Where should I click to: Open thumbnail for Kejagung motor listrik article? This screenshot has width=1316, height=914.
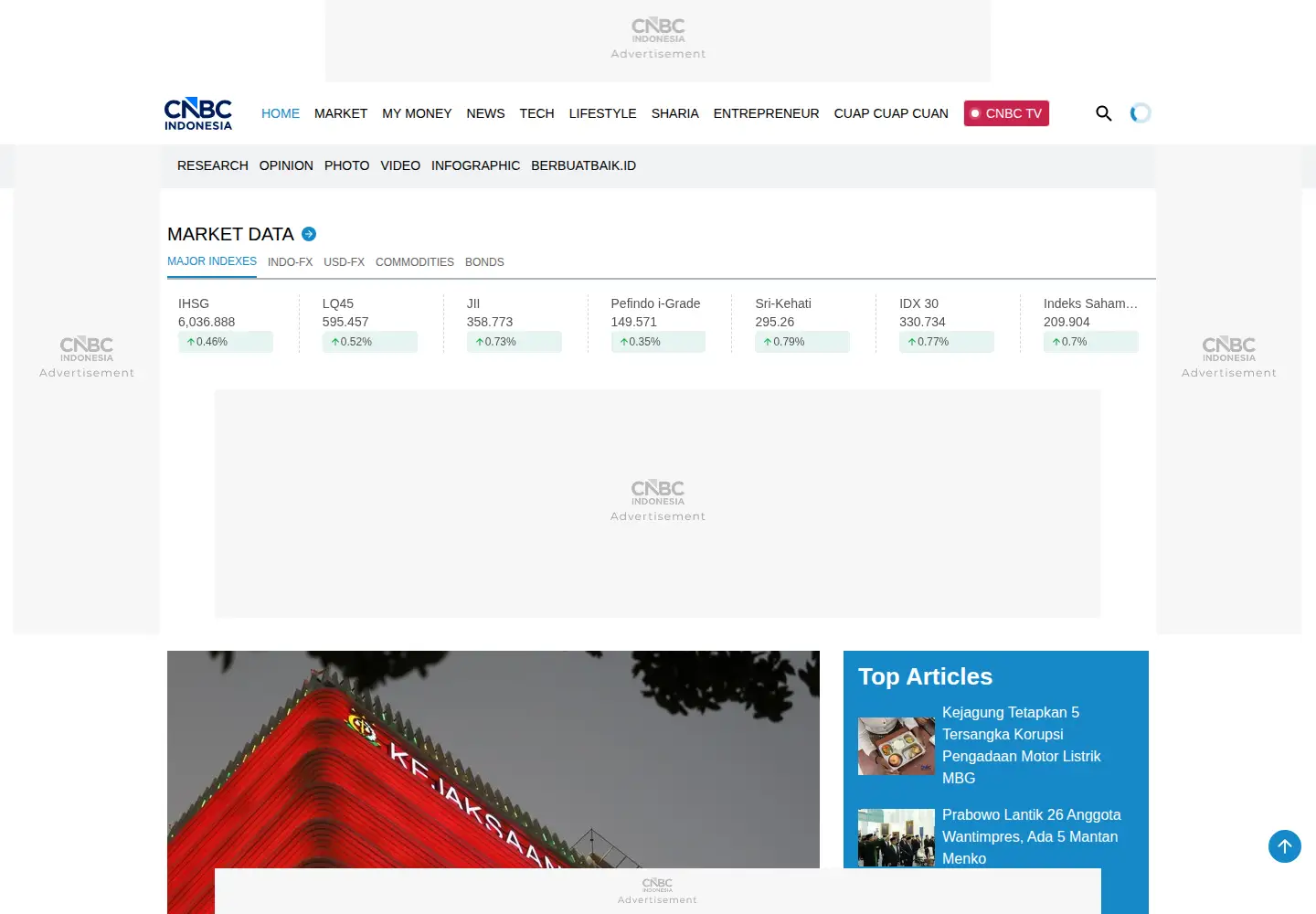[x=897, y=746]
